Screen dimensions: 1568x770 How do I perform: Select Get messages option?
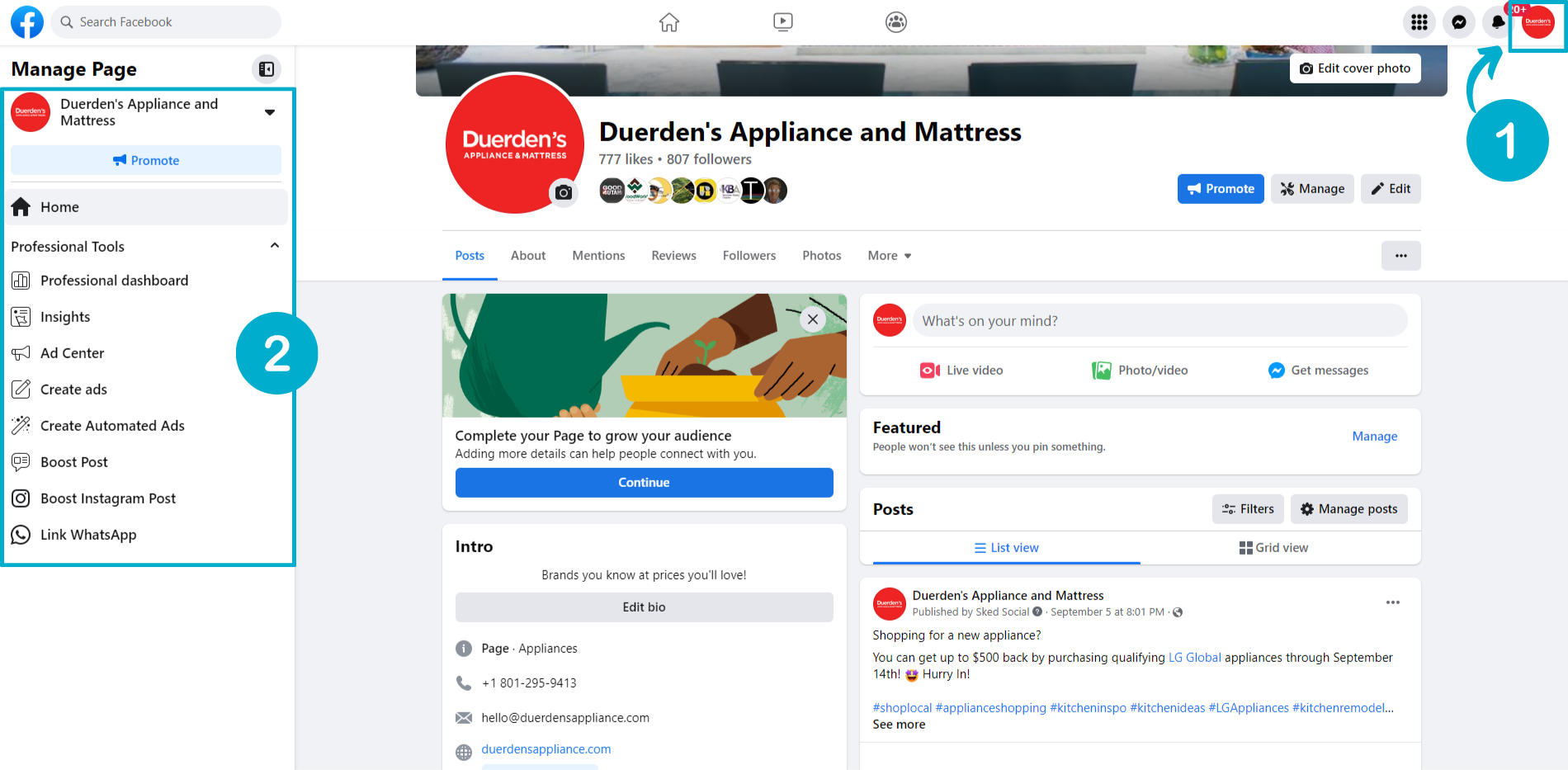click(x=1318, y=371)
